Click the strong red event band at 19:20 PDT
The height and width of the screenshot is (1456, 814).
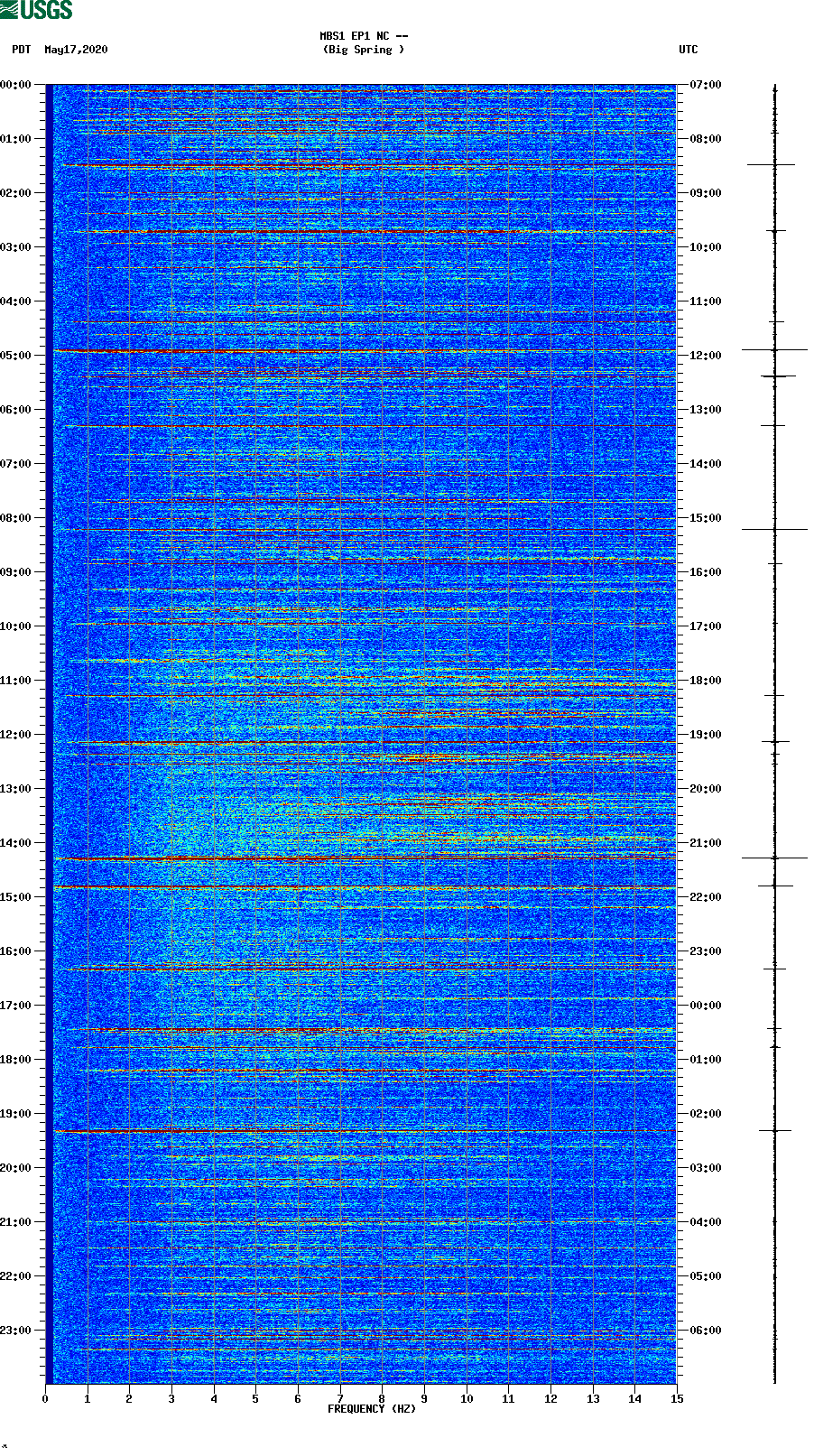tap(365, 1130)
